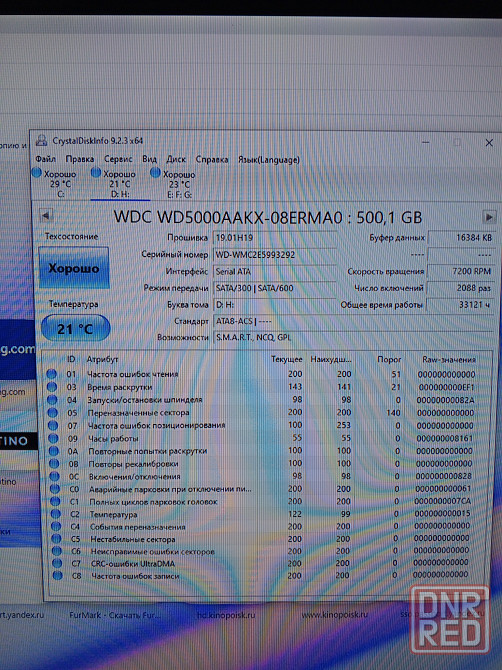Click the Интерфейс field Serial ATA

pos(274,271)
